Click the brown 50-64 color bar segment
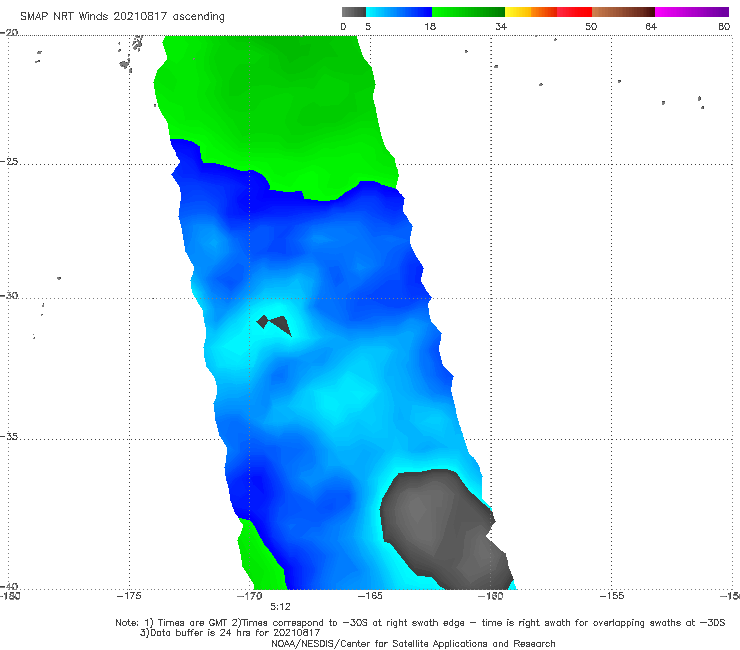Screen dimensions: 740x650 [623, 12]
